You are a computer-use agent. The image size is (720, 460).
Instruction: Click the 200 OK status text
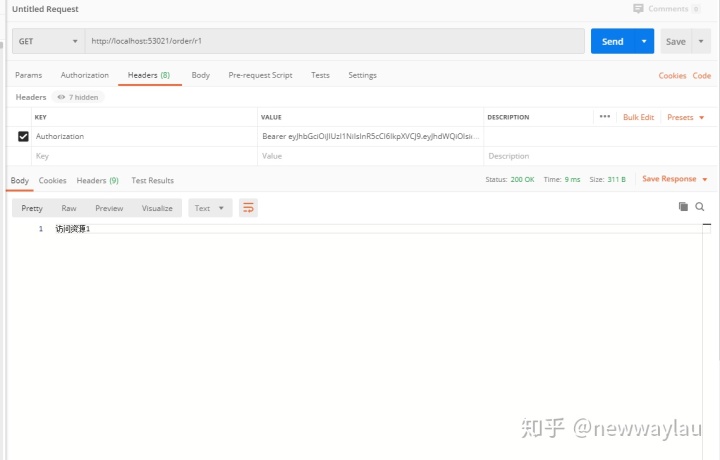tap(523, 180)
